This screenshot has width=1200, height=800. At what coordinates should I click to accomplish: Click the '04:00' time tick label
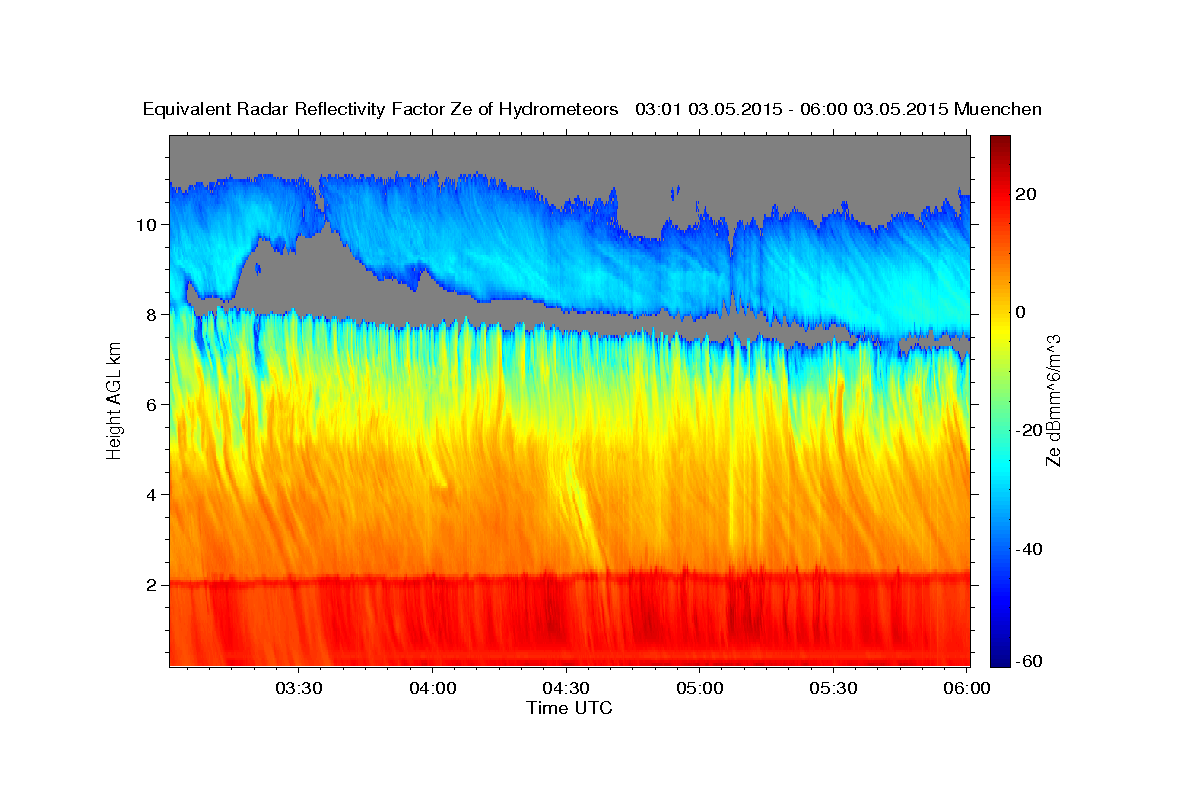(x=433, y=689)
